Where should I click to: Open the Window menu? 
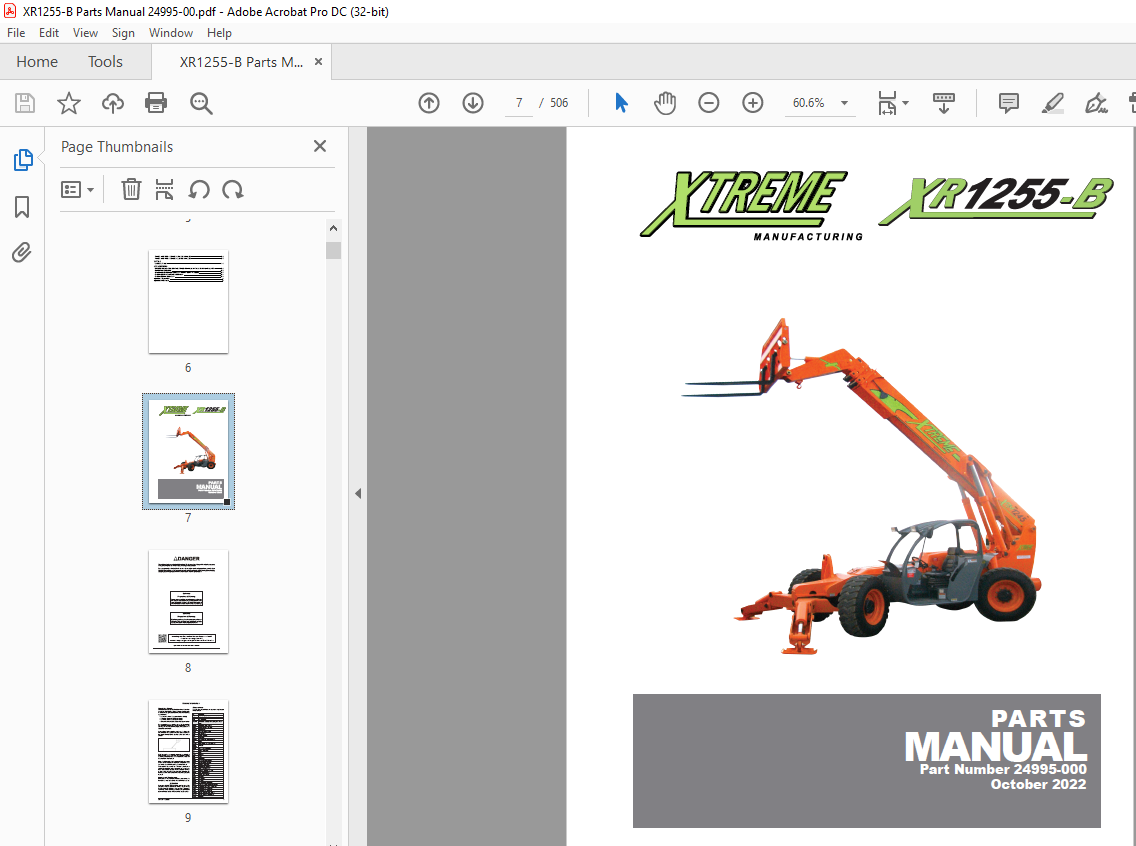pos(171,33)
